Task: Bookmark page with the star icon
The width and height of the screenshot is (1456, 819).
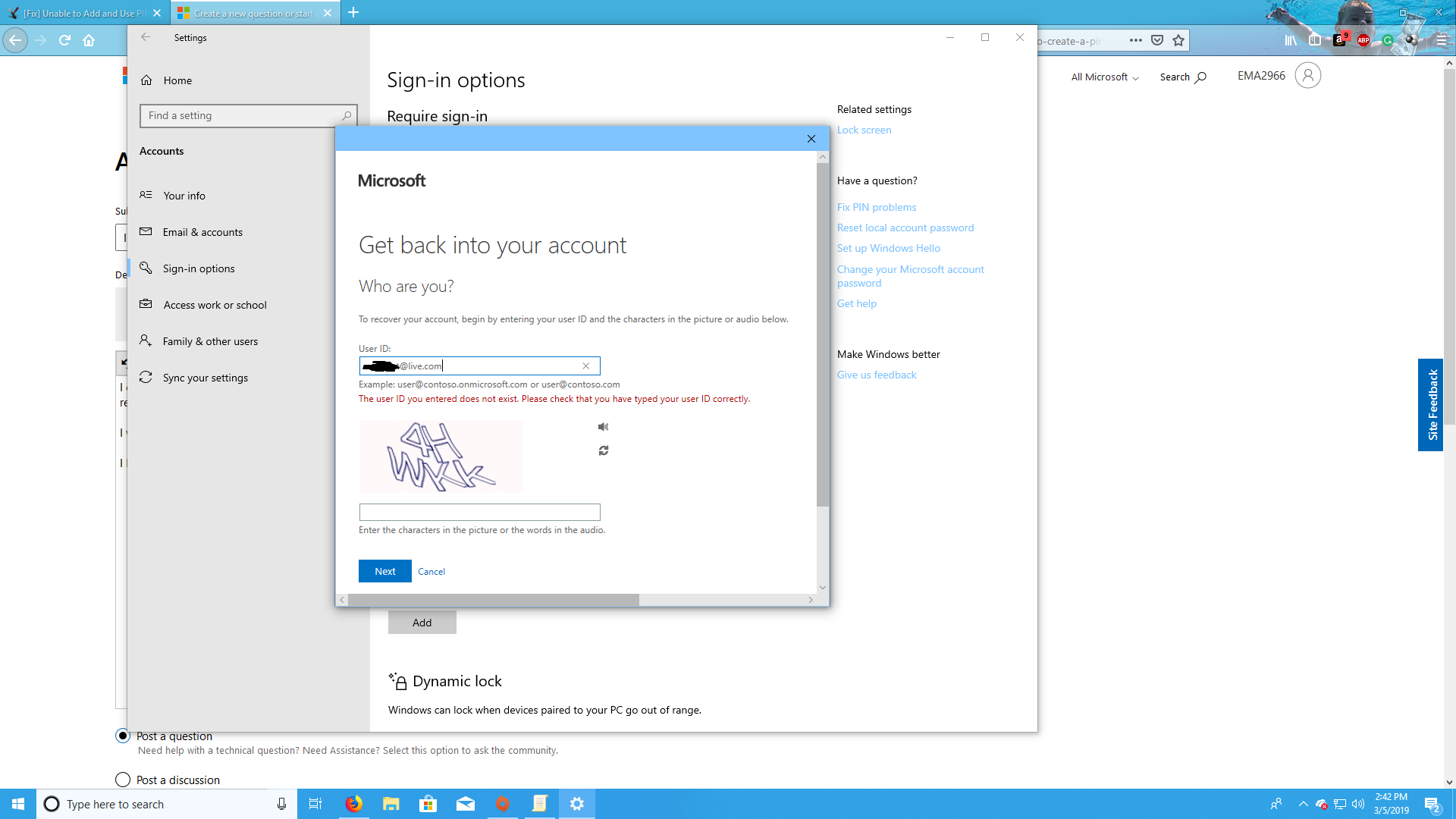Action: coord(1178,40)
